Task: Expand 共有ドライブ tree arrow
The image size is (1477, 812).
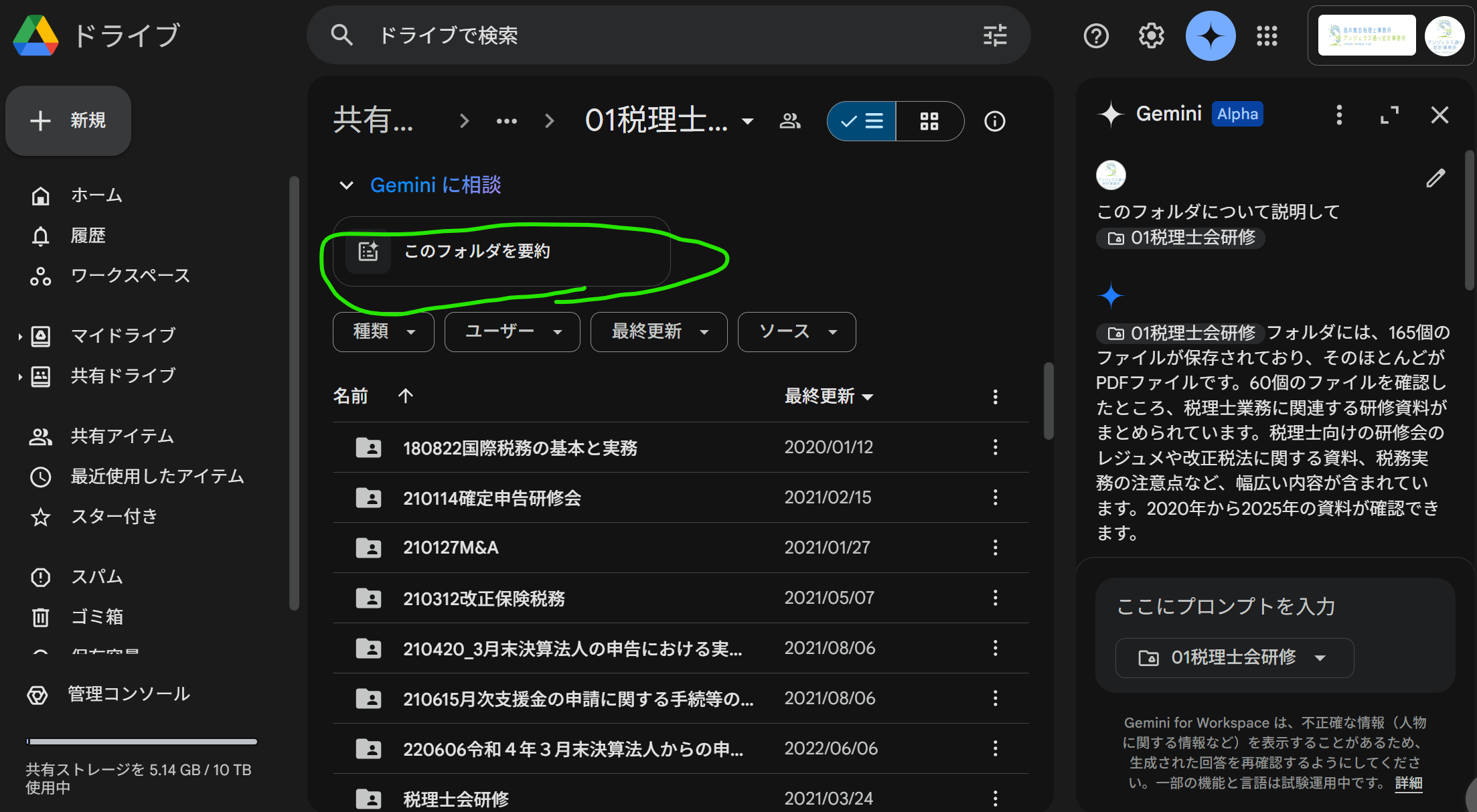Action: point(20,377)
